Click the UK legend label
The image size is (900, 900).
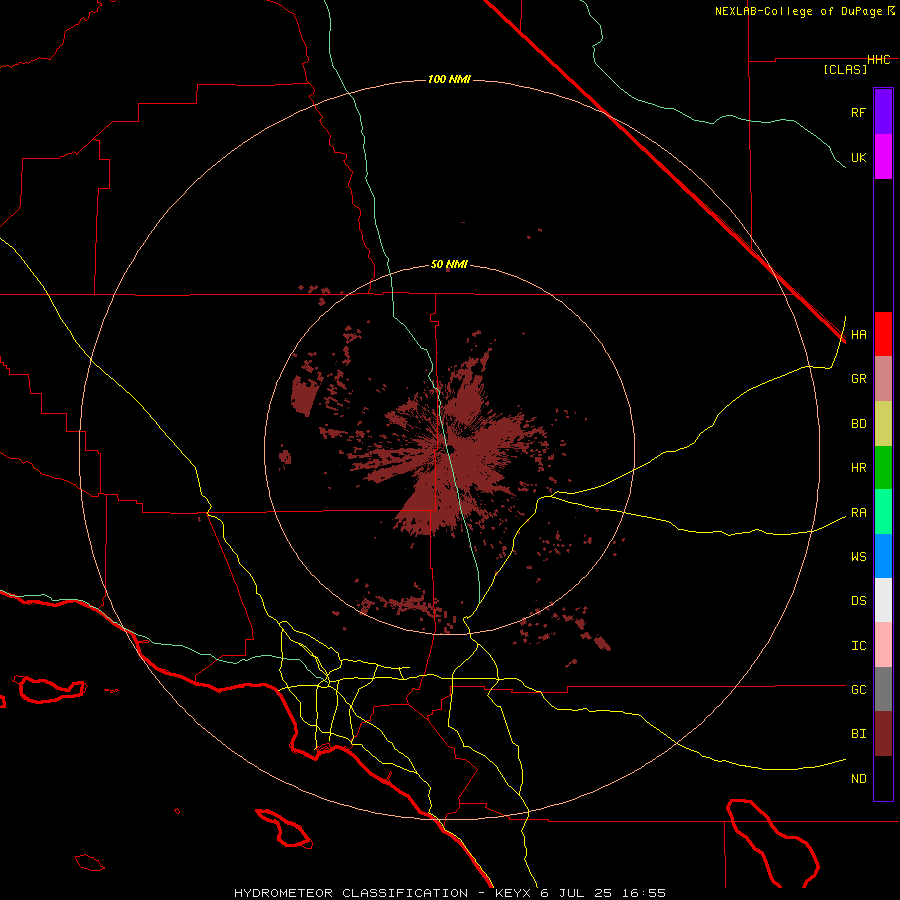click(858, 158)
